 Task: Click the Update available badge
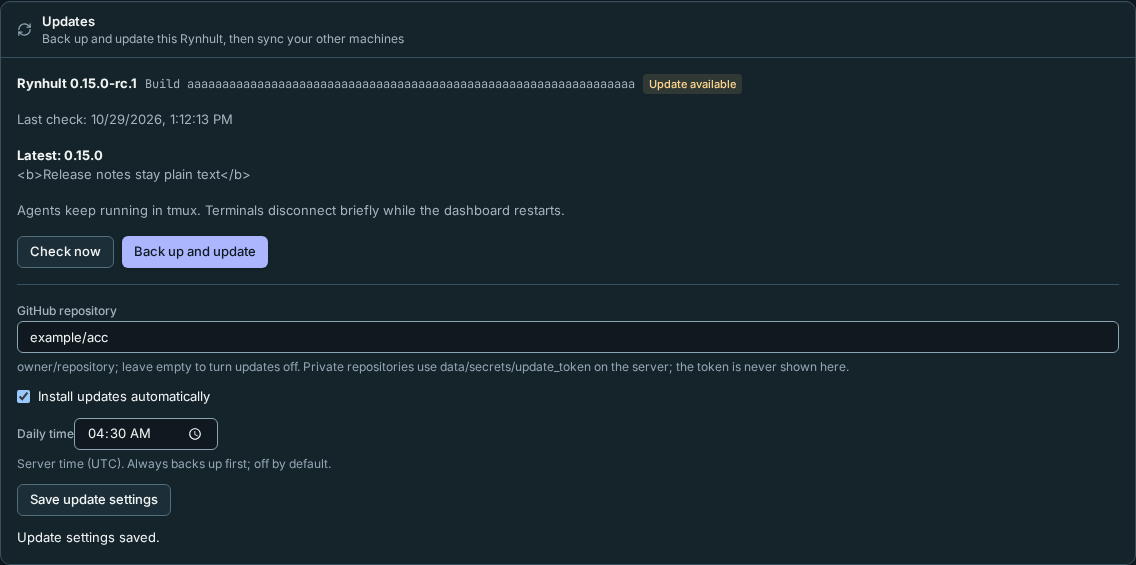692,84
